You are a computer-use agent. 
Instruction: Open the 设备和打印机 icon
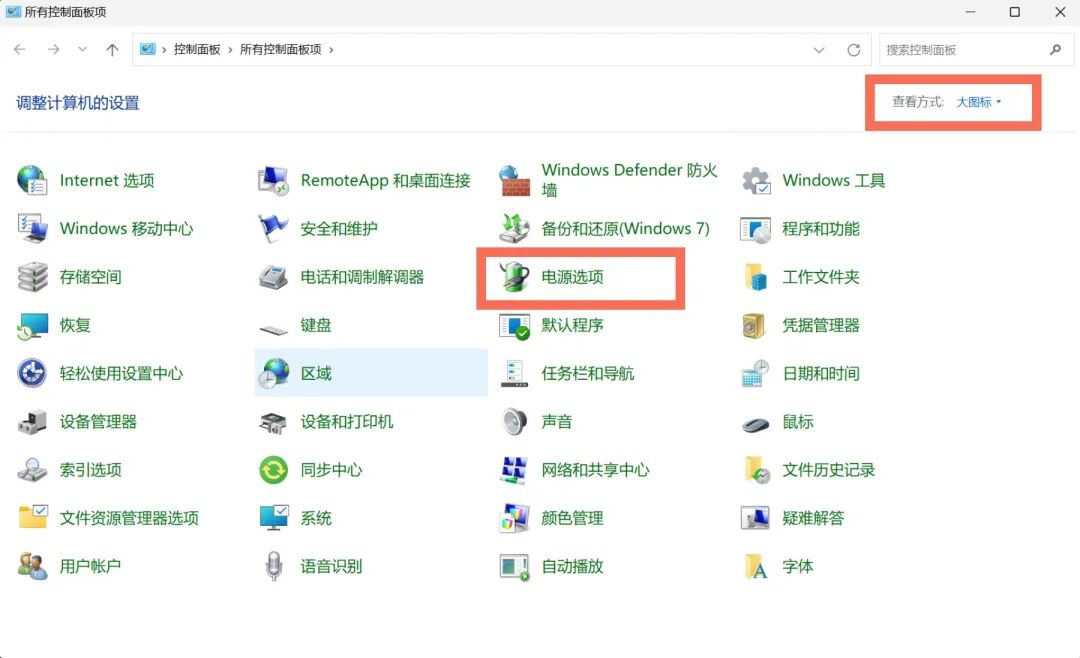273,422
